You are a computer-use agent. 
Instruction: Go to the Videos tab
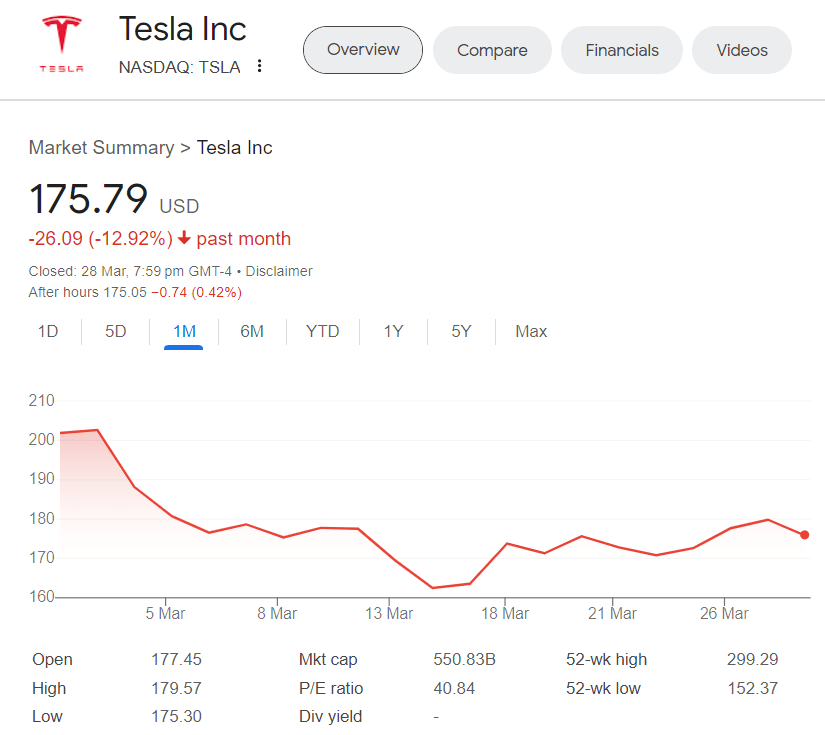coord(742,50)
